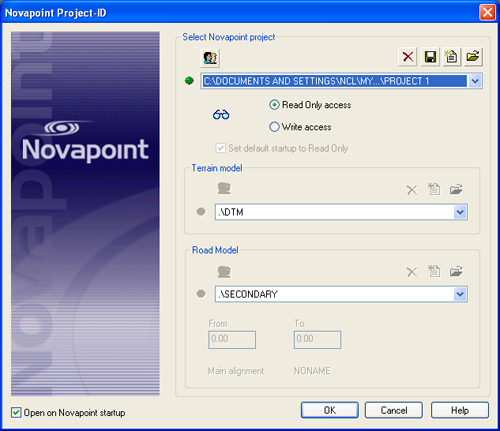Click the red X delete project icon
Screen dimensions: 500x431
[408, 57]
